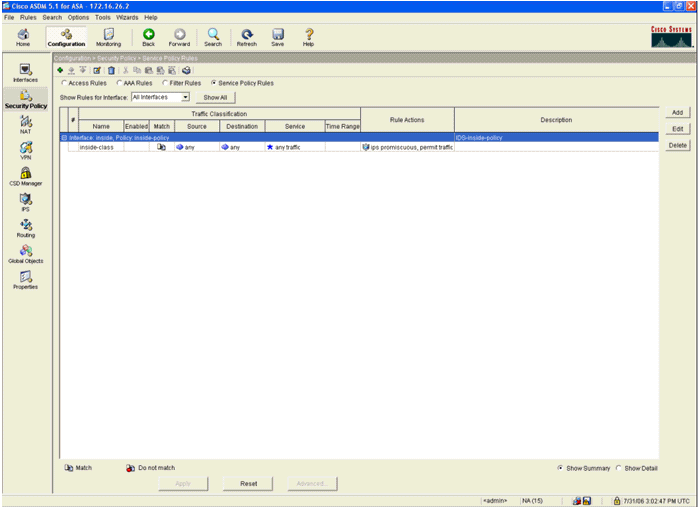Viewport: 698px width, 508px height.
Task: Click the 'any traffic' service cell
Action: 295,147
